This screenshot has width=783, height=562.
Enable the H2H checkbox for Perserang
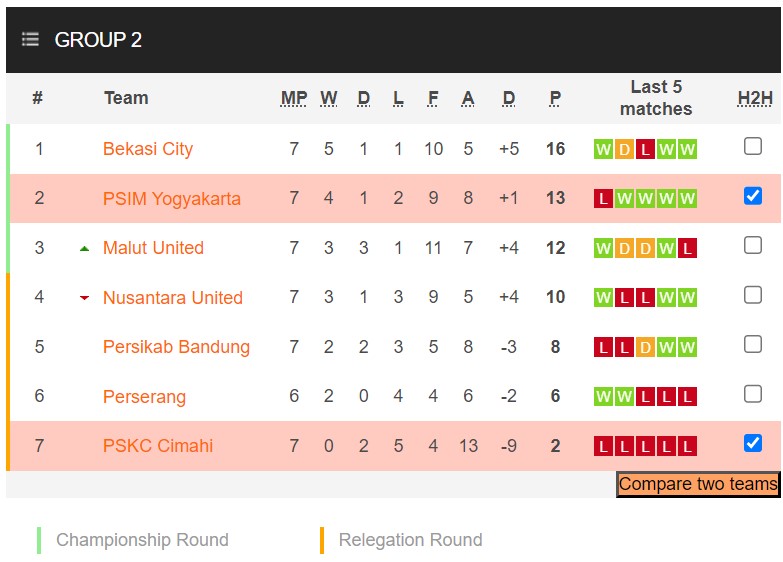pyautogui.click(x=753, y=394)
